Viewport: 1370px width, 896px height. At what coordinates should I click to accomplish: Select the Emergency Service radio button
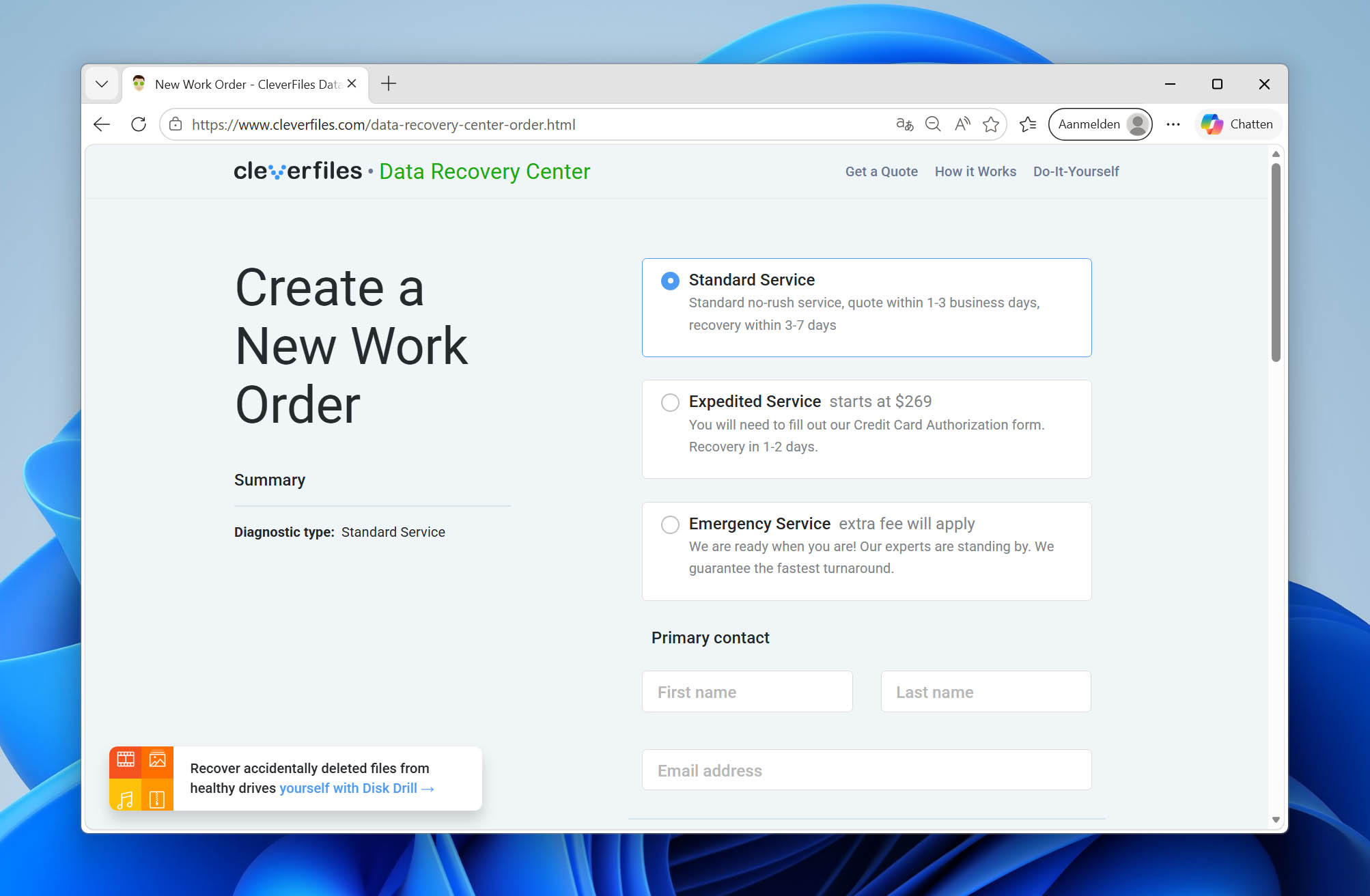670,524
